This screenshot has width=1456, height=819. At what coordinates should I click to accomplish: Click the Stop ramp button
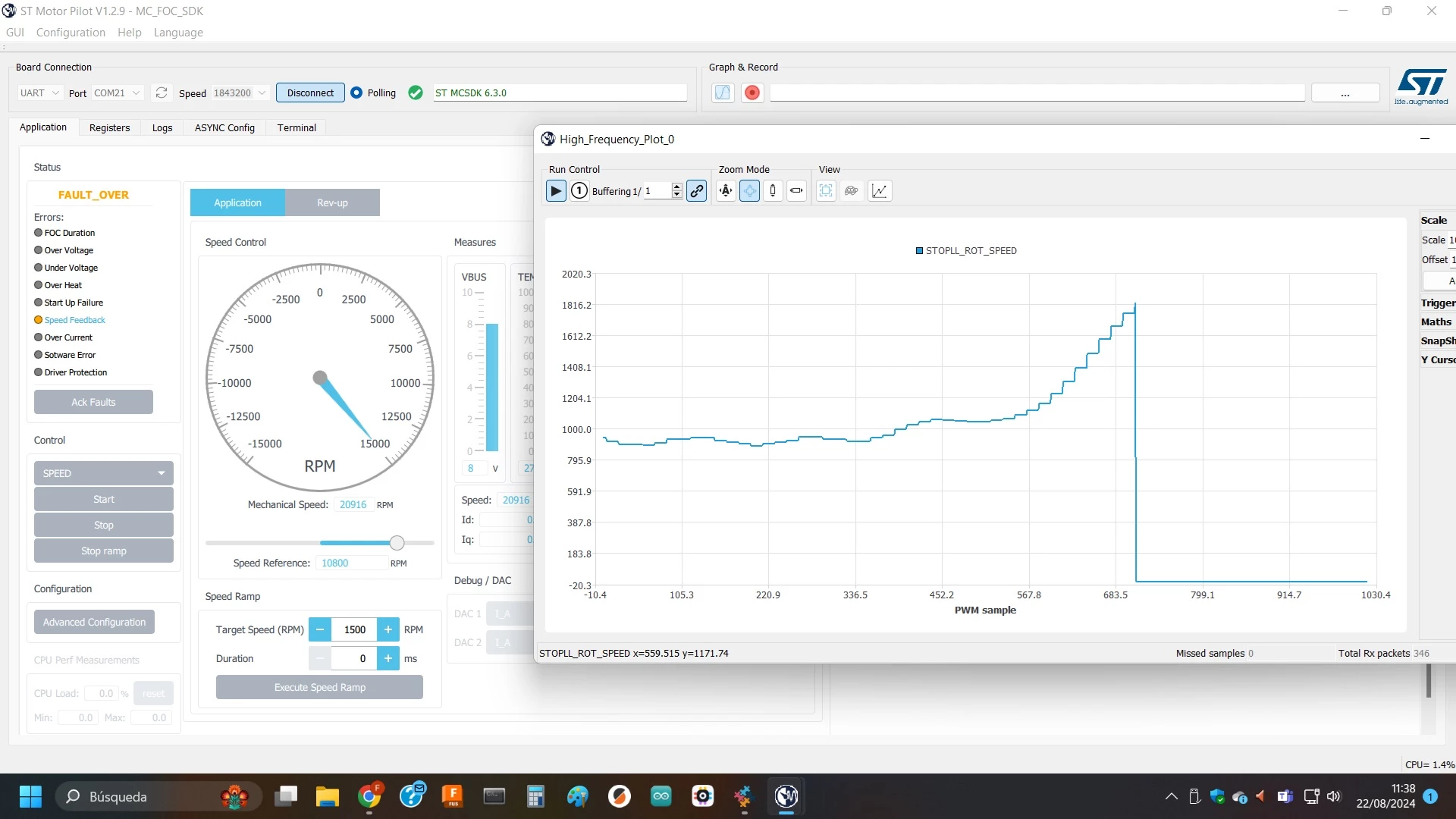104,551
